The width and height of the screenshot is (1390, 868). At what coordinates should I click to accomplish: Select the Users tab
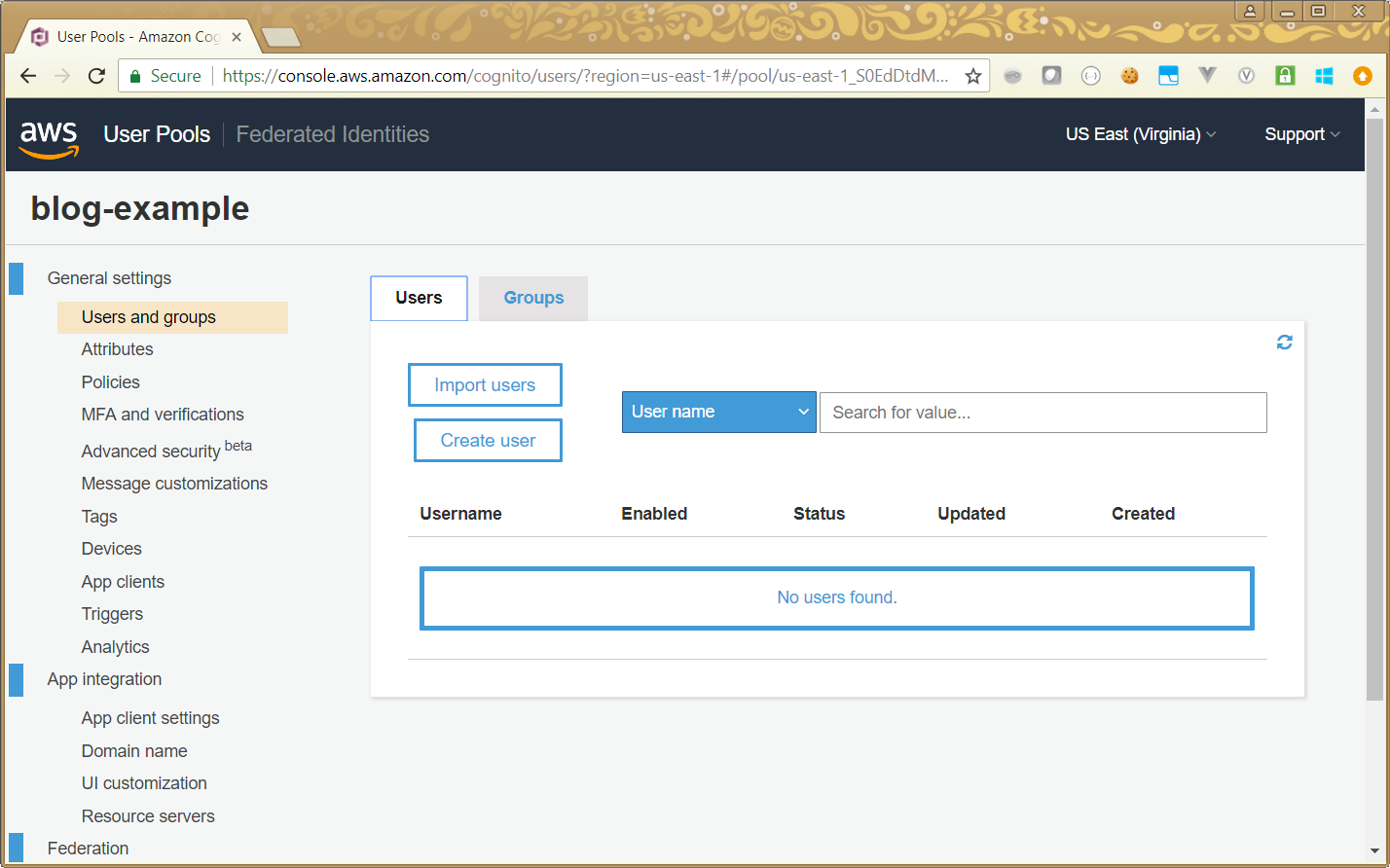tap(419, 298)
